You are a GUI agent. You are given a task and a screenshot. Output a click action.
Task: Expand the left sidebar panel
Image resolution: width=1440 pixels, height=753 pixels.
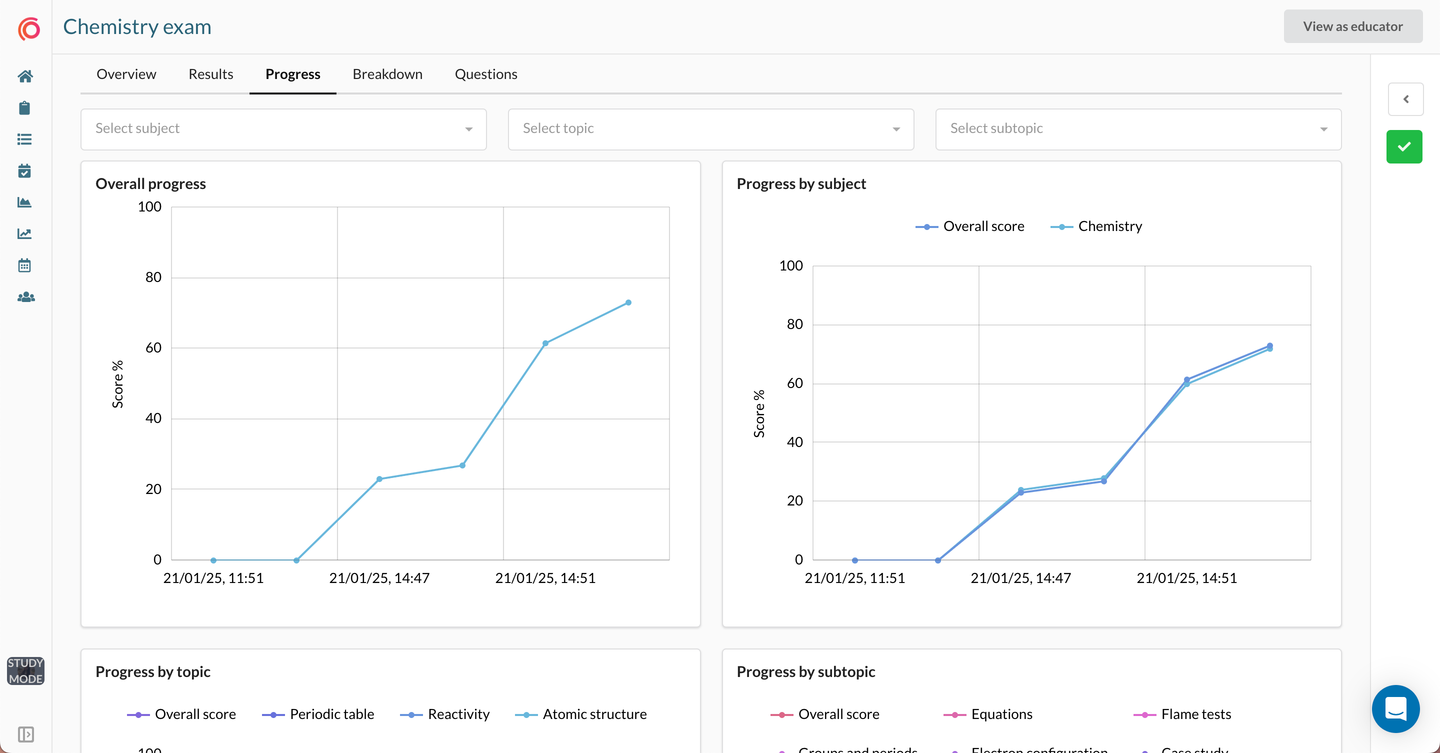pos(25,735)
